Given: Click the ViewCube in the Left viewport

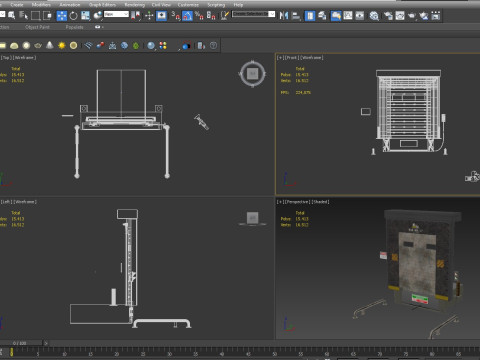Looking at the screenshot, I should (x=252, y=218).
